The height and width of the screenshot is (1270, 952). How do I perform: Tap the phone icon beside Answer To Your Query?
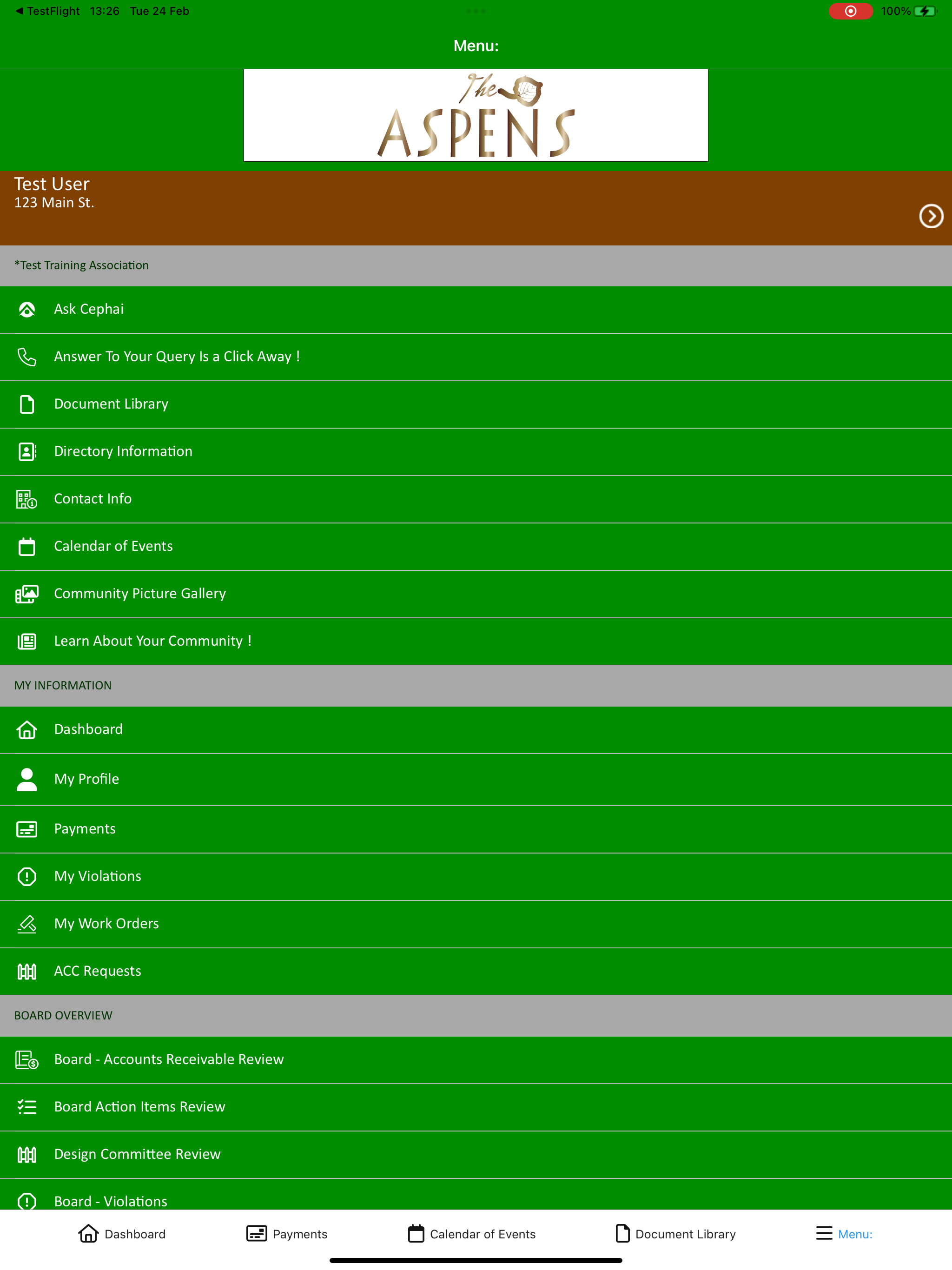coord(27,357)
